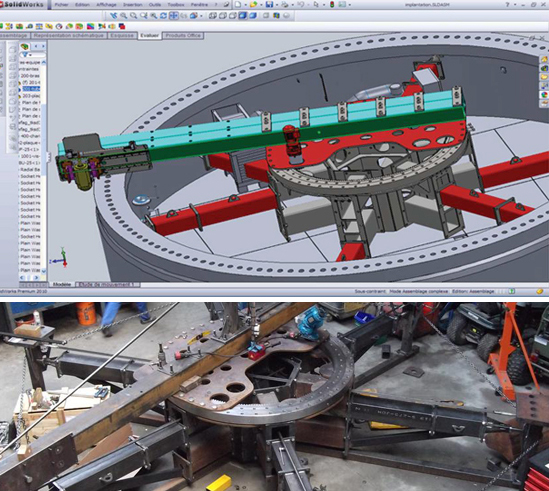Open the Toolbox menu
The height and width of the screenshot is (491, 549).
(x=176, y=5)
